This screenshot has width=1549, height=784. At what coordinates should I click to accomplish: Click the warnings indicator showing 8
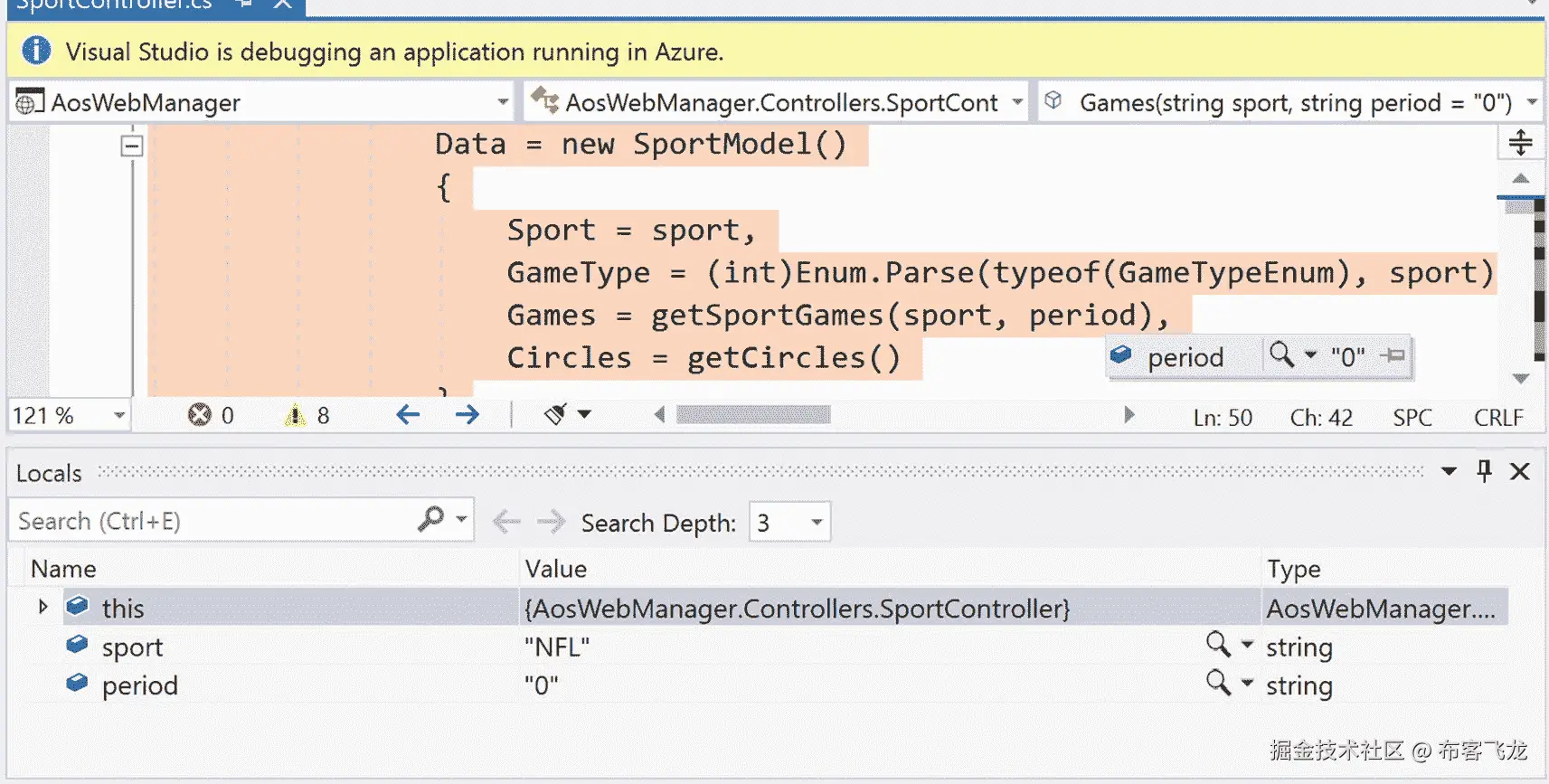(307, 415)
